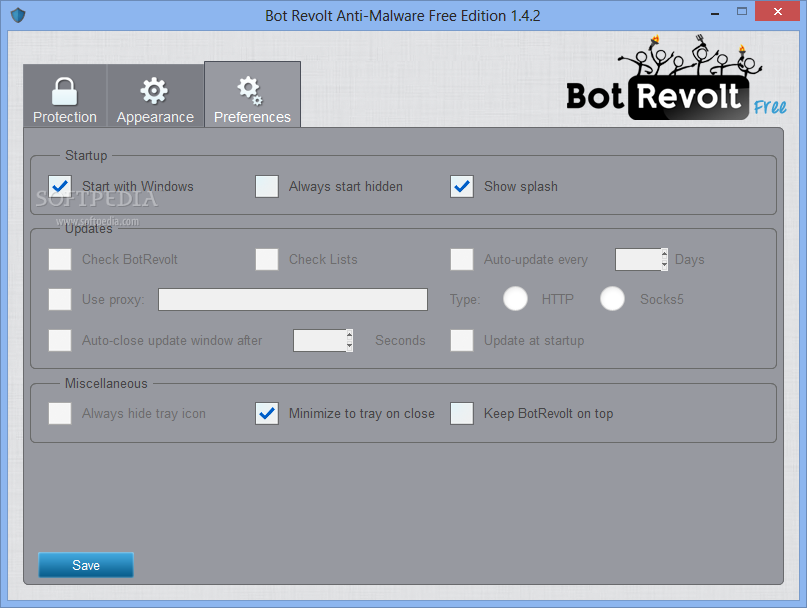This screenshot has height=608, width=807.
Task: Click inside the Seconds number field
Action: (320, 340)
